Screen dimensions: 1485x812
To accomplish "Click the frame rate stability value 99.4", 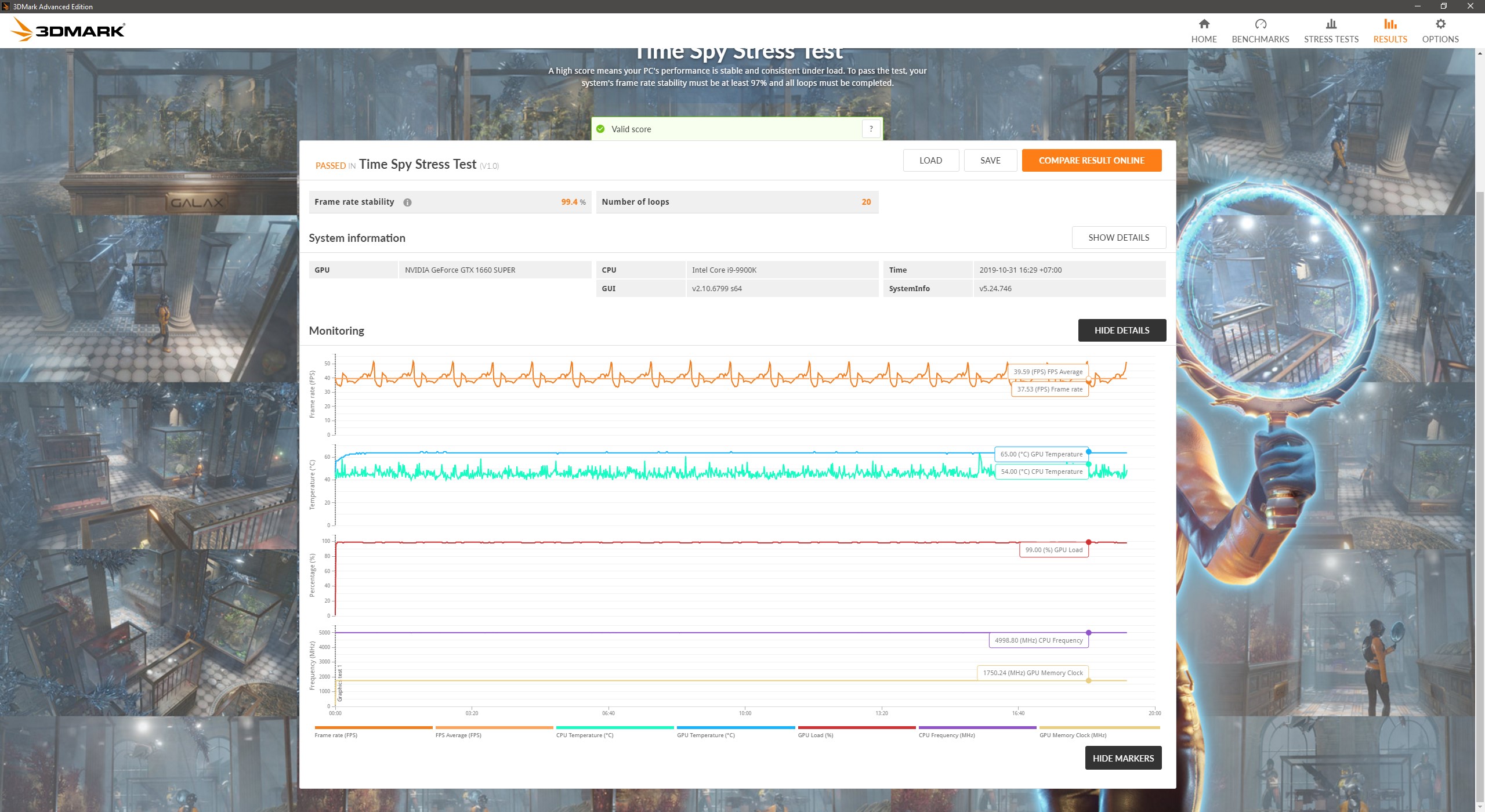I will point(569,202).
